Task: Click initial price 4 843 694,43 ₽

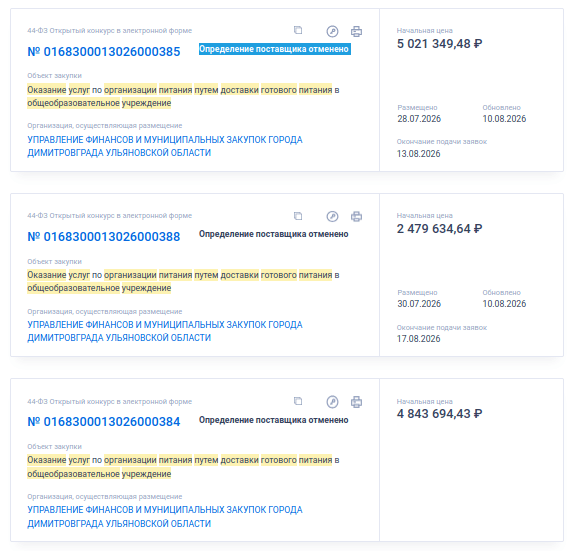Action: [439, 414]
